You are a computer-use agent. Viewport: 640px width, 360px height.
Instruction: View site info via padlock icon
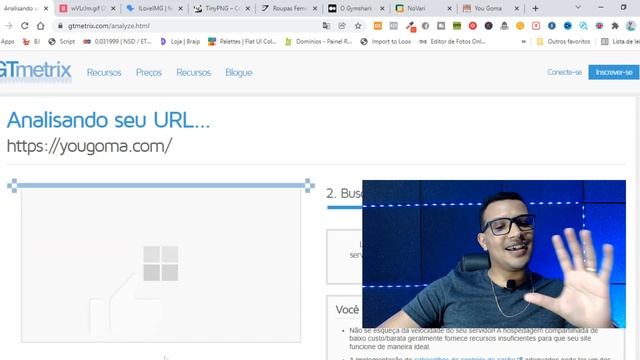click(60, 26)
